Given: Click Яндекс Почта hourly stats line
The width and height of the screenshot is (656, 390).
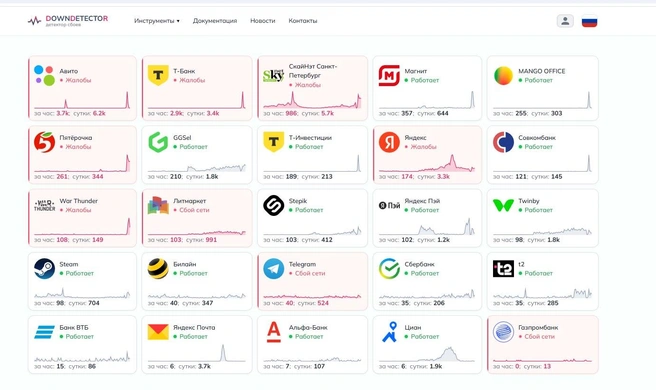Looking at the screenshot, I should (179, 367).
